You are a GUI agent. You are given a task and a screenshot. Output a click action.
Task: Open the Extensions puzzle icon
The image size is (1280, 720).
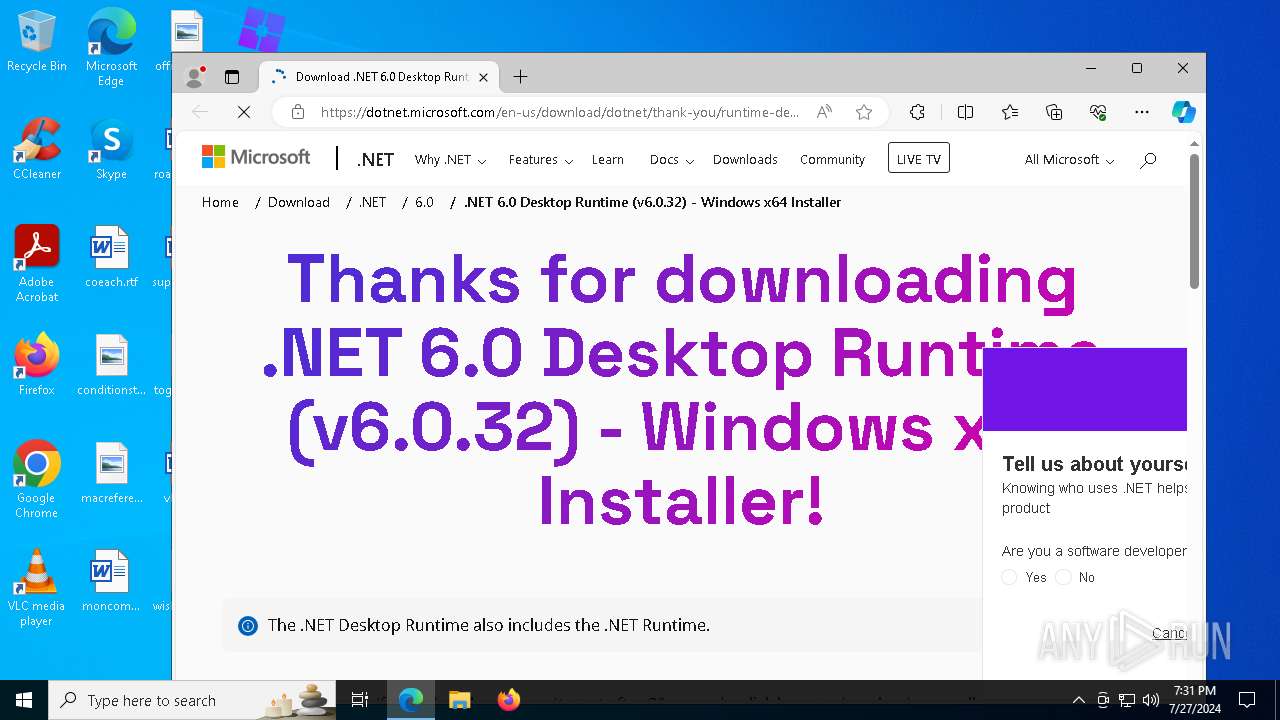[917, 112]
